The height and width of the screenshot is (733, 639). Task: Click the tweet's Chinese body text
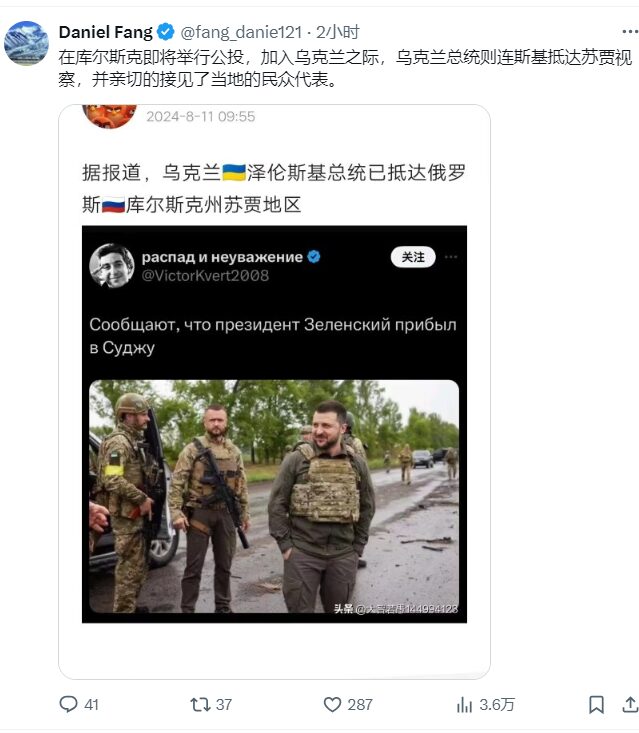(x=345, y=68)
